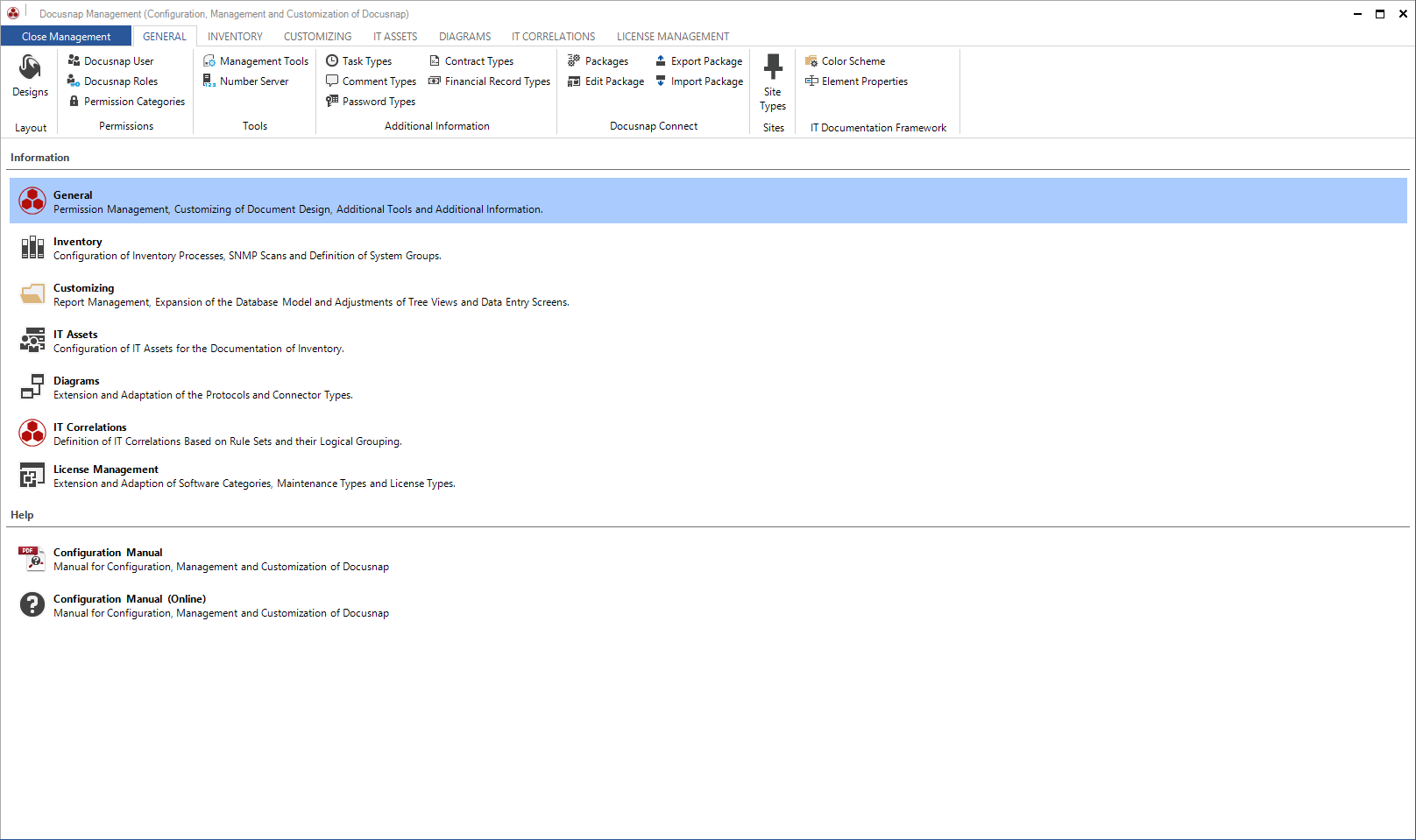
Task: Click the Configuration Manual PDF icon
Action: tap(32, 558)
